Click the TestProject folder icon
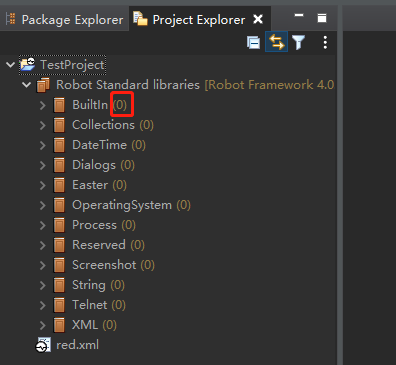396x365 pixels. point(28,65)
